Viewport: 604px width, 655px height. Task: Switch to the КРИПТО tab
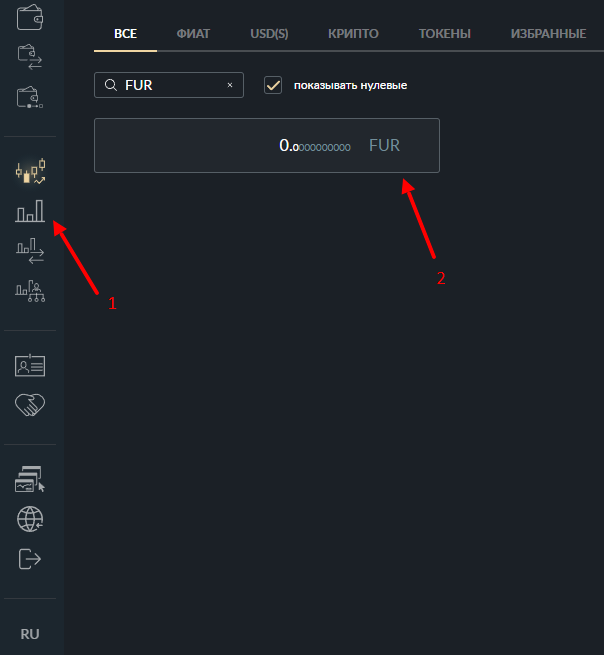pos(353,34)
